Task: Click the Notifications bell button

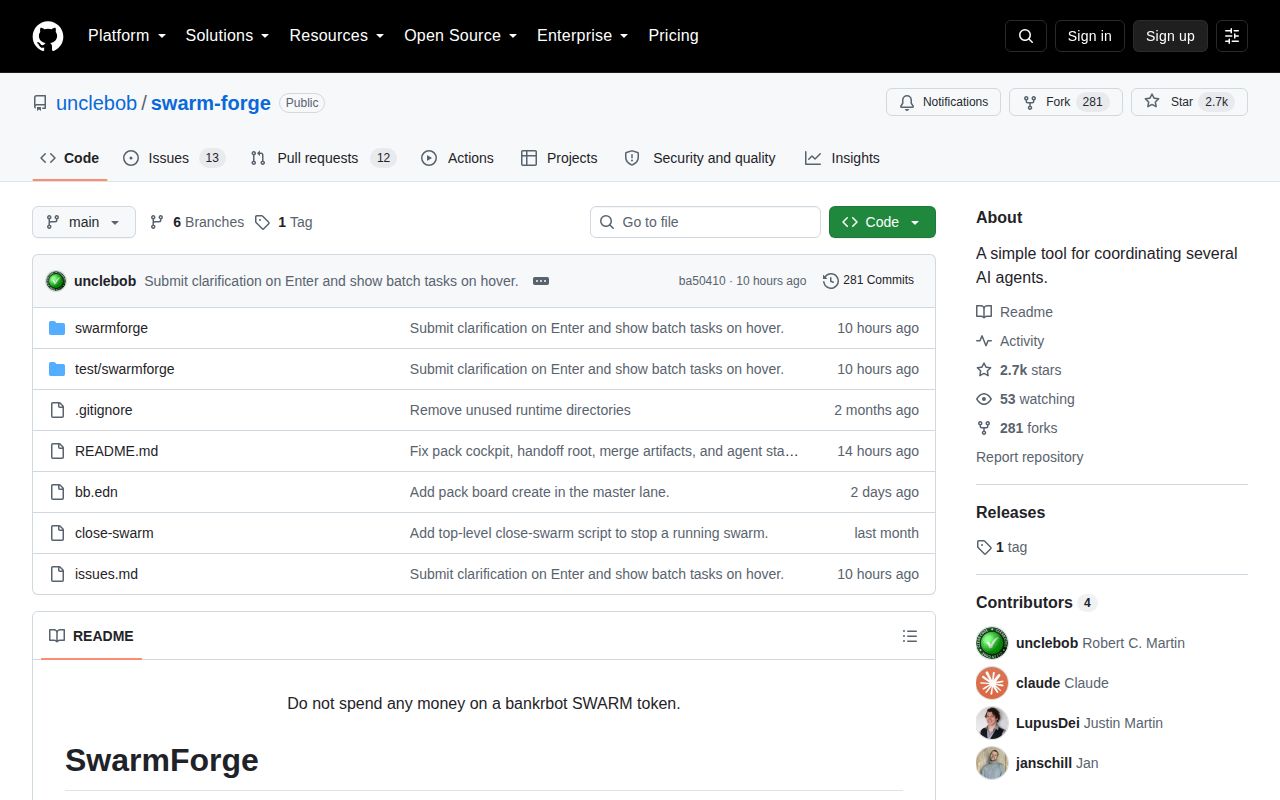Action: point(943,102)
